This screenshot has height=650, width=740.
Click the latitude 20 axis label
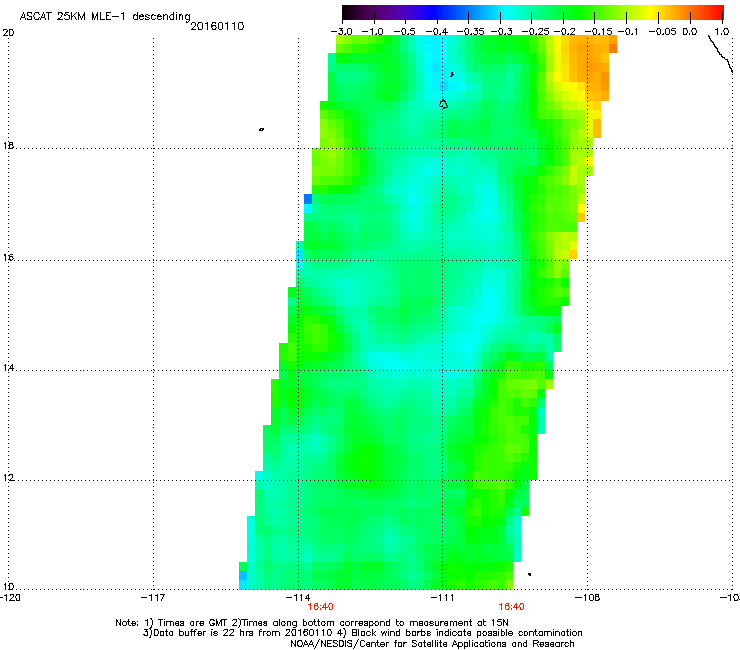click(8, 33)
